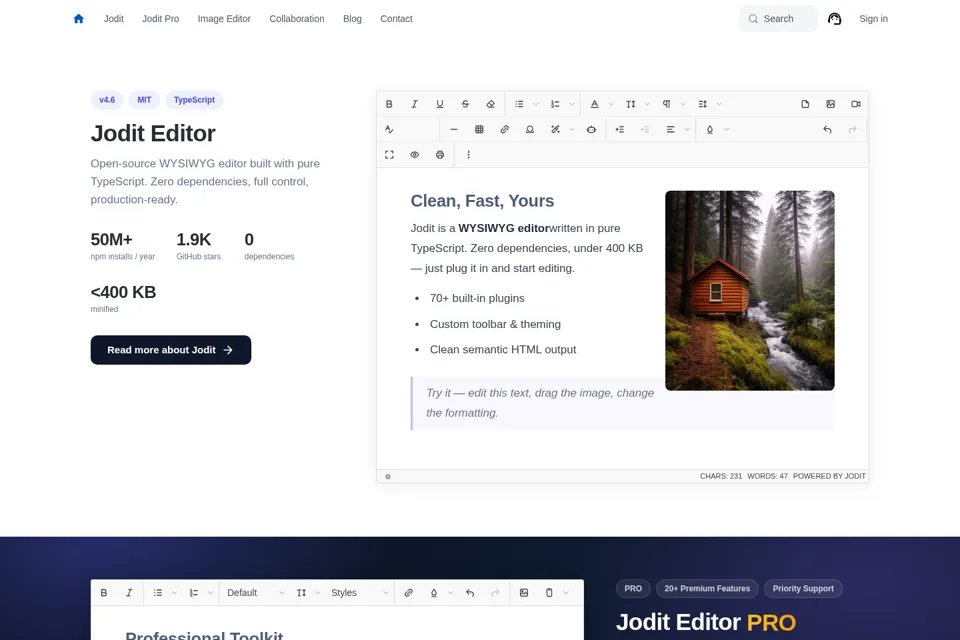
Task: Click the omega special character icon
Action: 530,129
